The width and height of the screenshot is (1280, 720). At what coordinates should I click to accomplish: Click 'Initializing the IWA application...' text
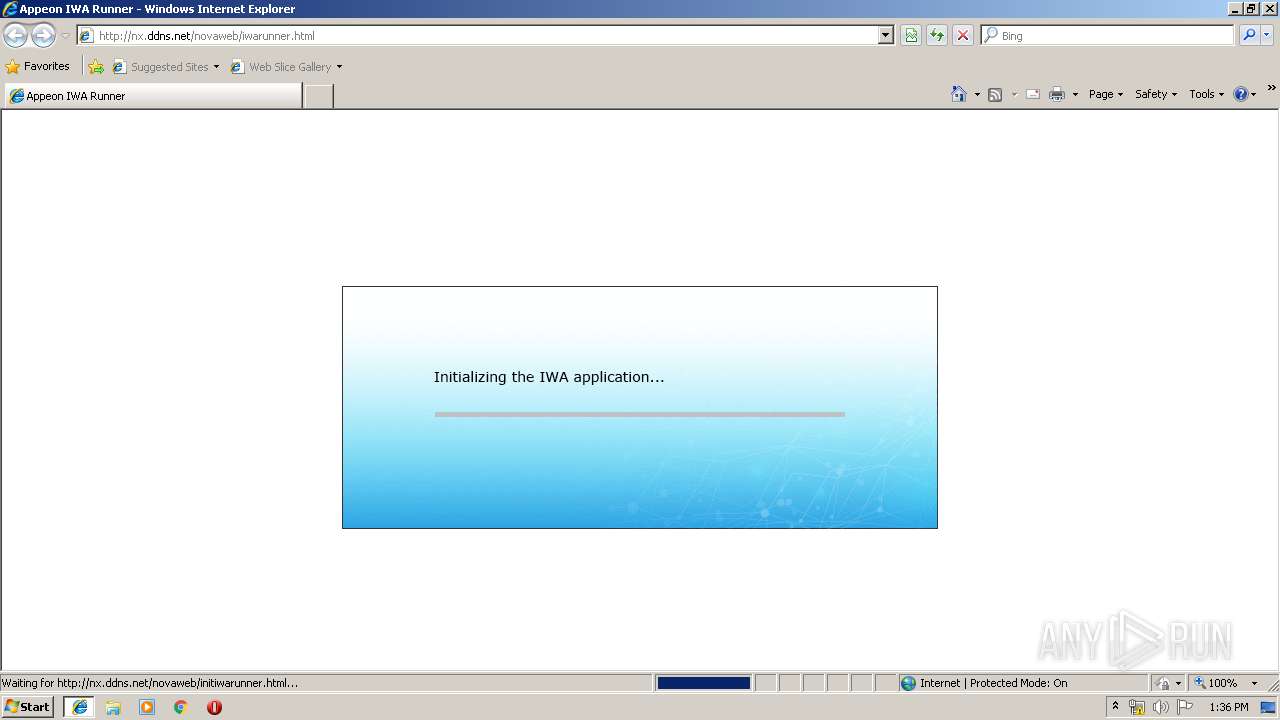[549, 377]
